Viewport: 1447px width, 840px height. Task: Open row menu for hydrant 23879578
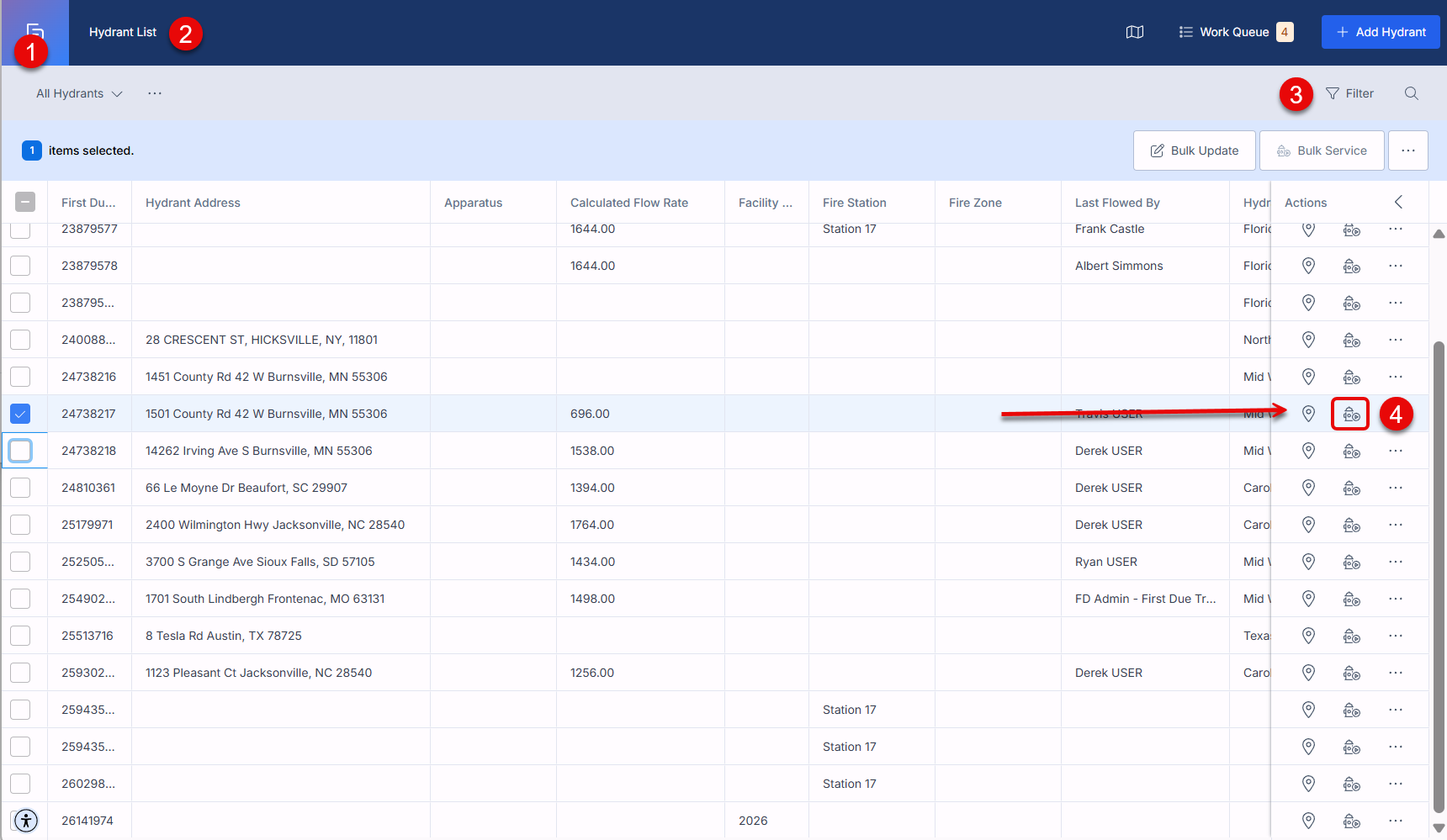click(1396, 266)
